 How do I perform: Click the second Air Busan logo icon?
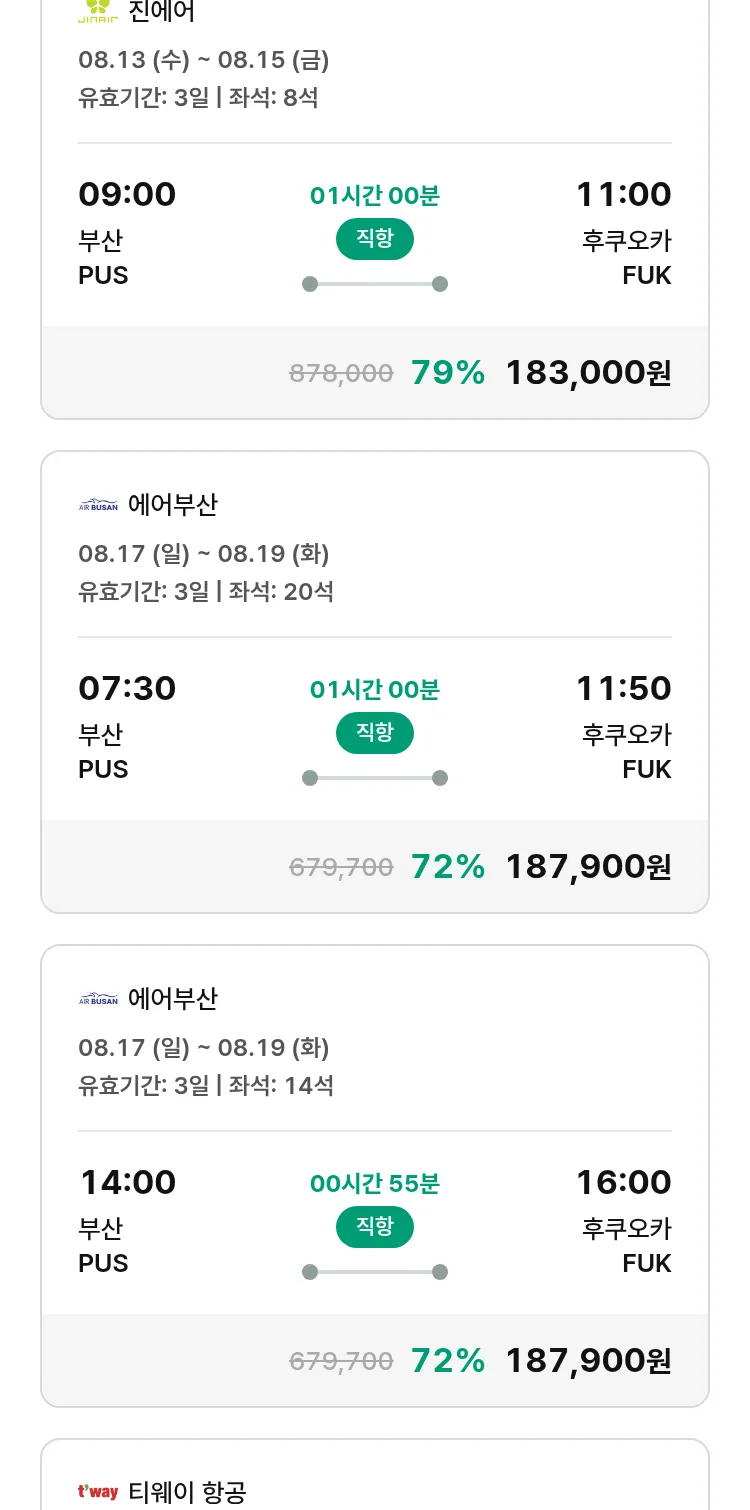click(x=98, y=999)
